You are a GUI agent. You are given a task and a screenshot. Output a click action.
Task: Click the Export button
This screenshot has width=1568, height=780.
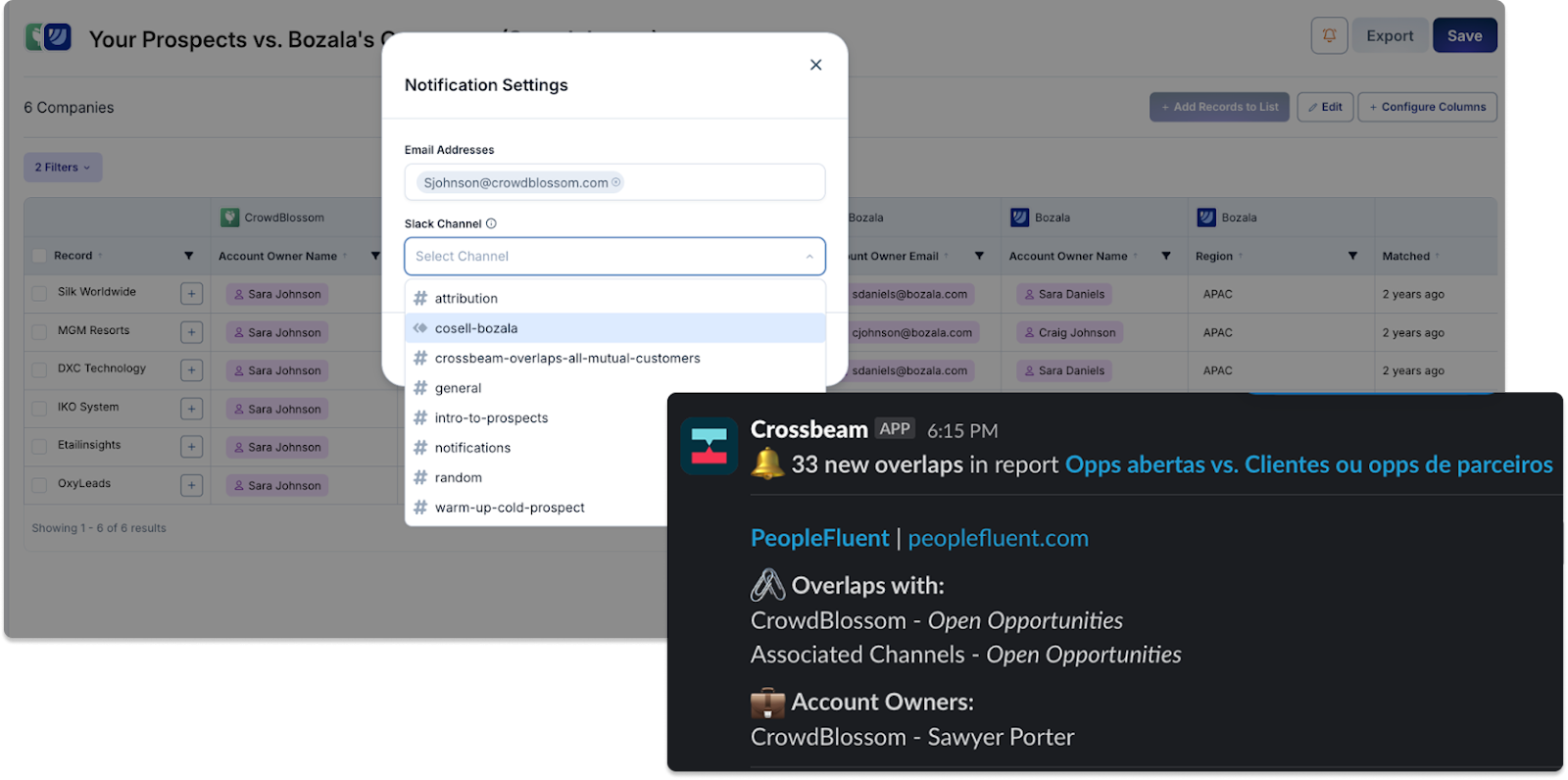tap(1390, 36)
